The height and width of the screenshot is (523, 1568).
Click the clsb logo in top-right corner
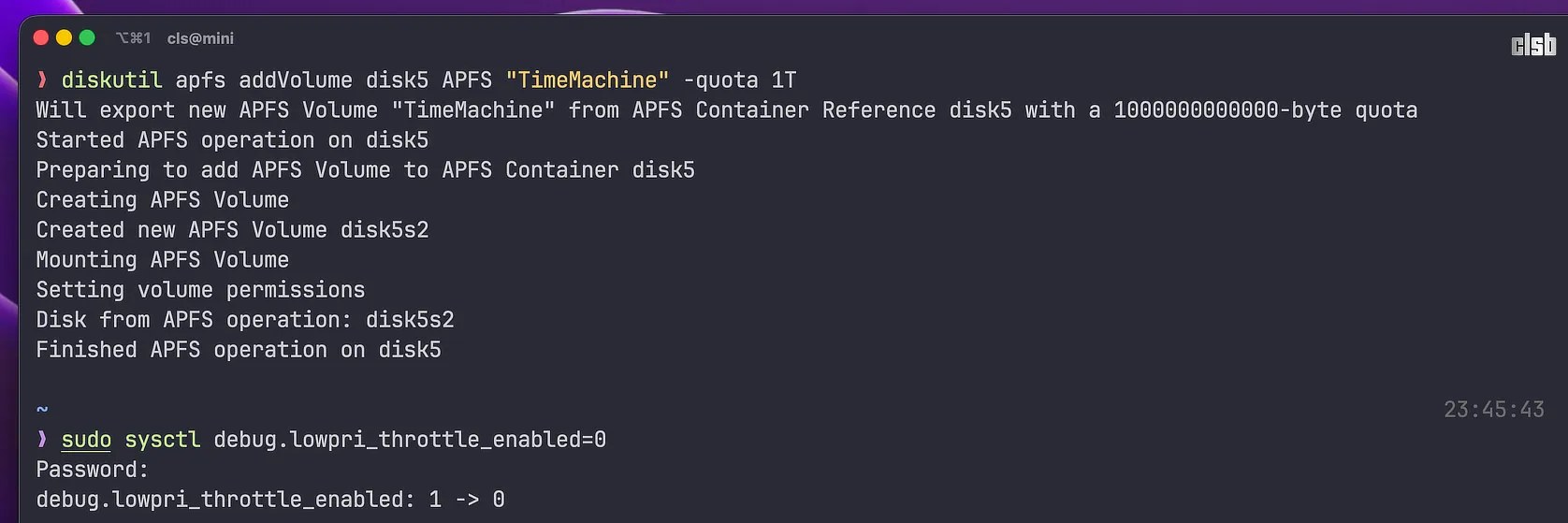point(1532,45)
